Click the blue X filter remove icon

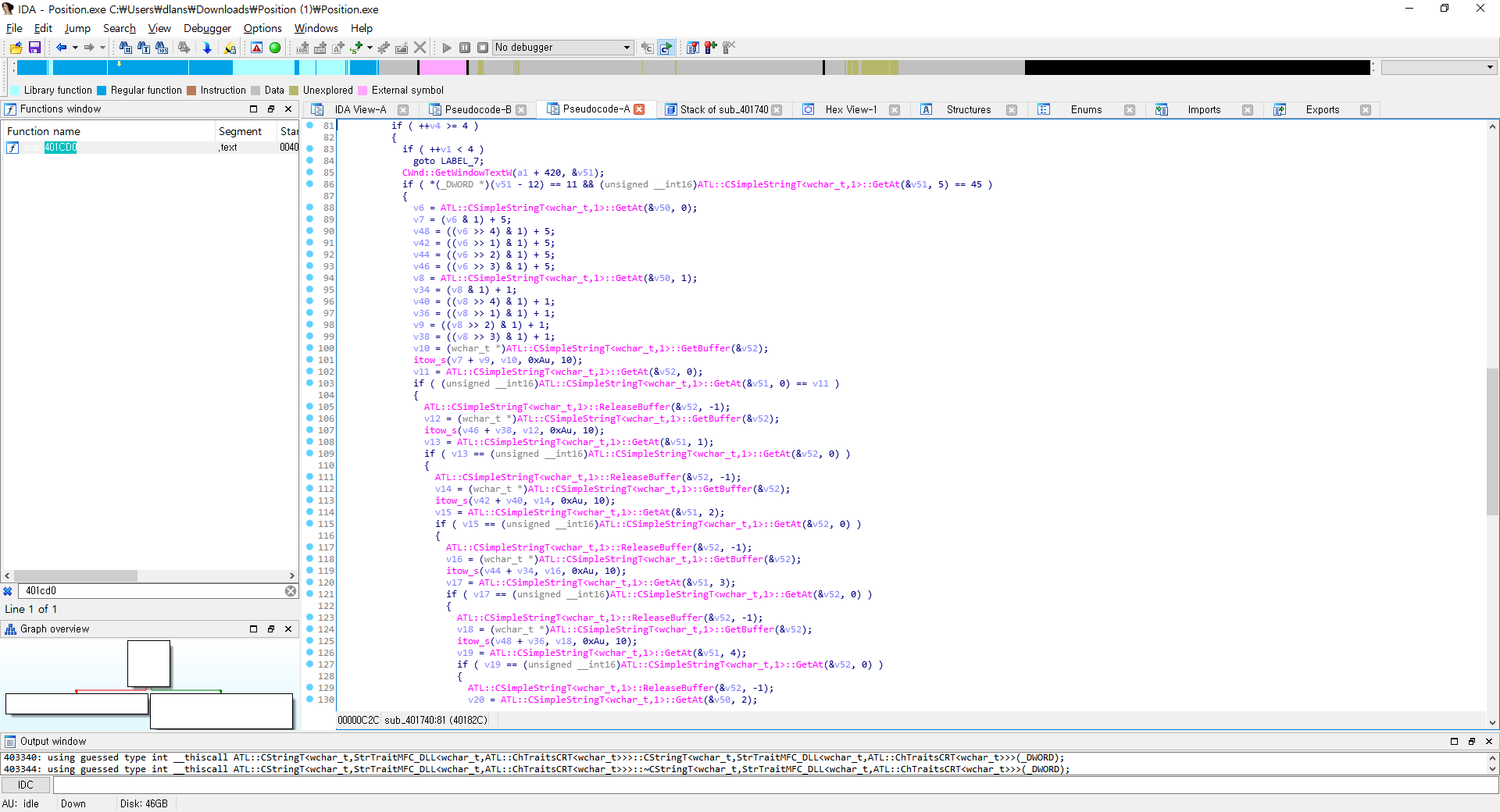(x=8, y=591)
